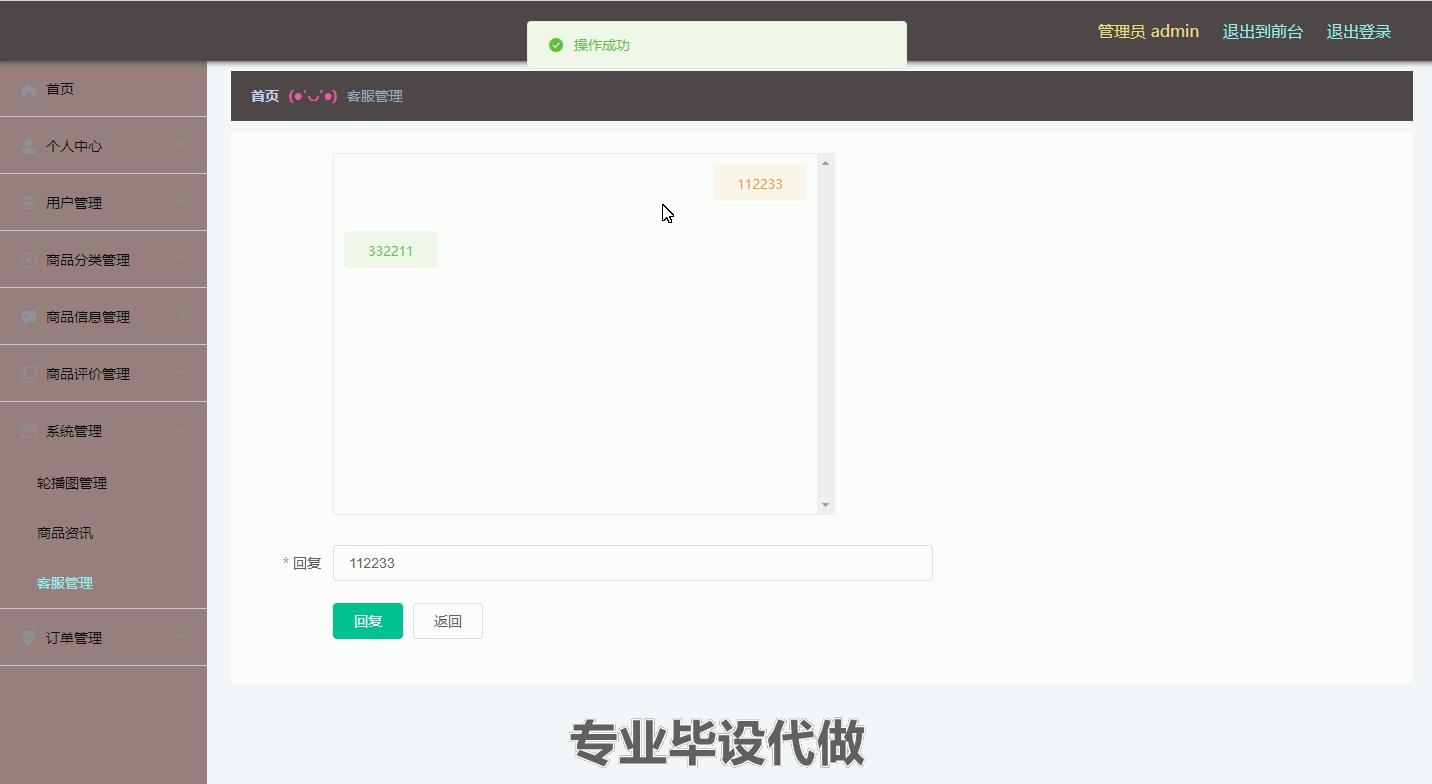Image resolution: width=1432 pixels, height=784 pixels.
Task: Select the 客服管理 submenu item
Action: [x=65, y=583]
